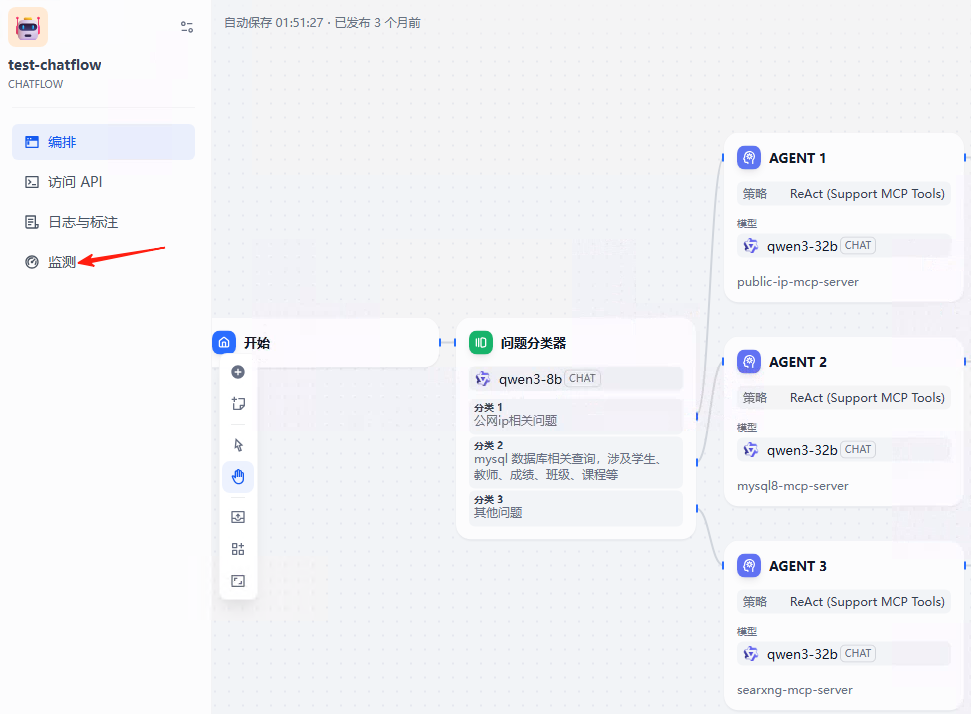Click AGENT 1 策略 ReAct strategy row
The width and height of the screenshot is (971, 714).
click(843, 194)
